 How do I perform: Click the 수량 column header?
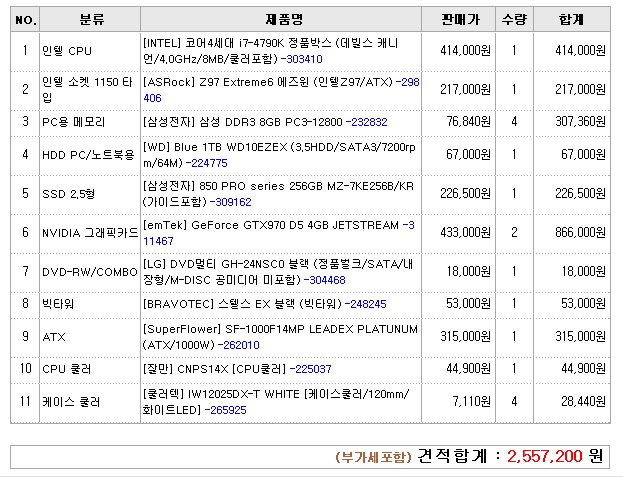[x=514, y=19]
